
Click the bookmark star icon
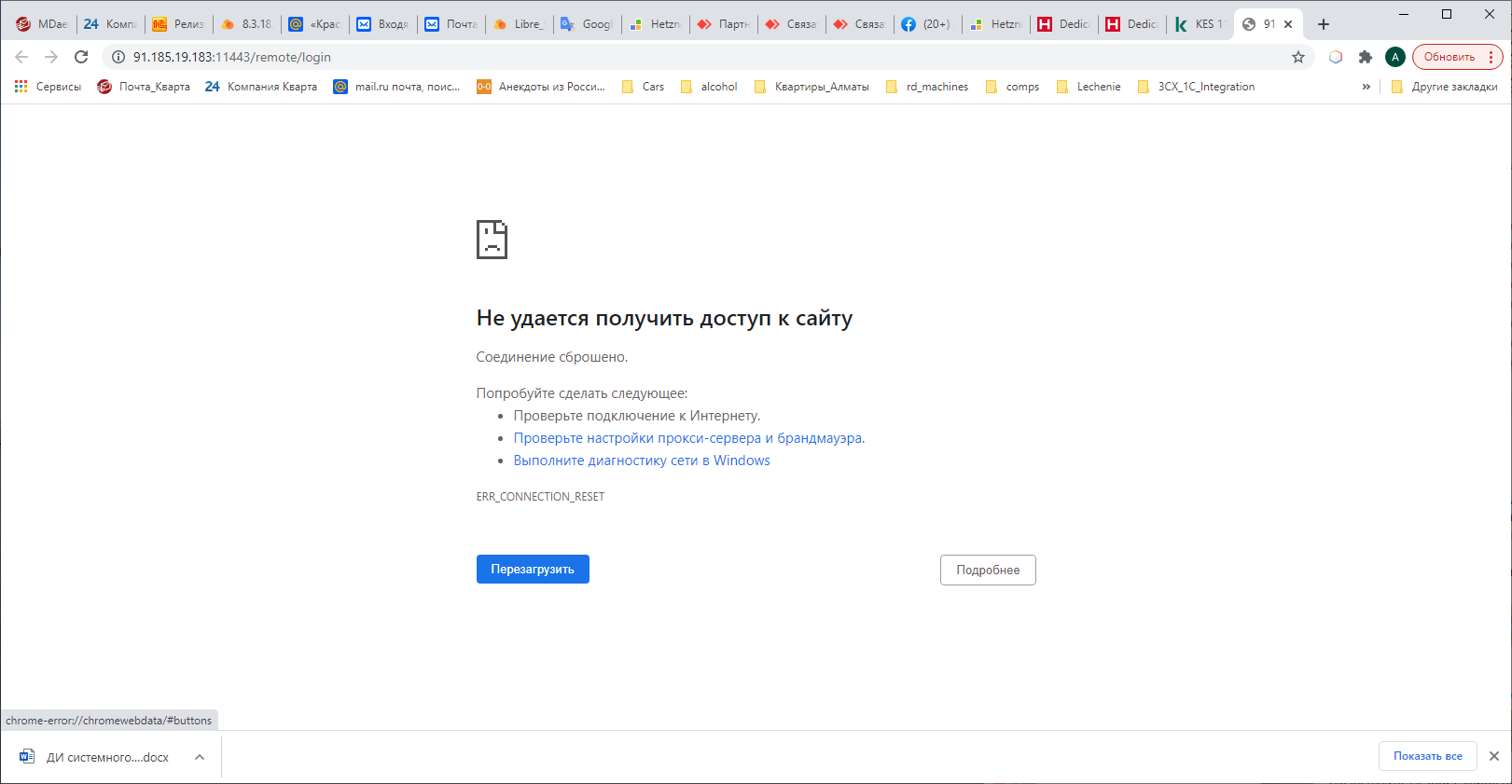[1297, 57]
